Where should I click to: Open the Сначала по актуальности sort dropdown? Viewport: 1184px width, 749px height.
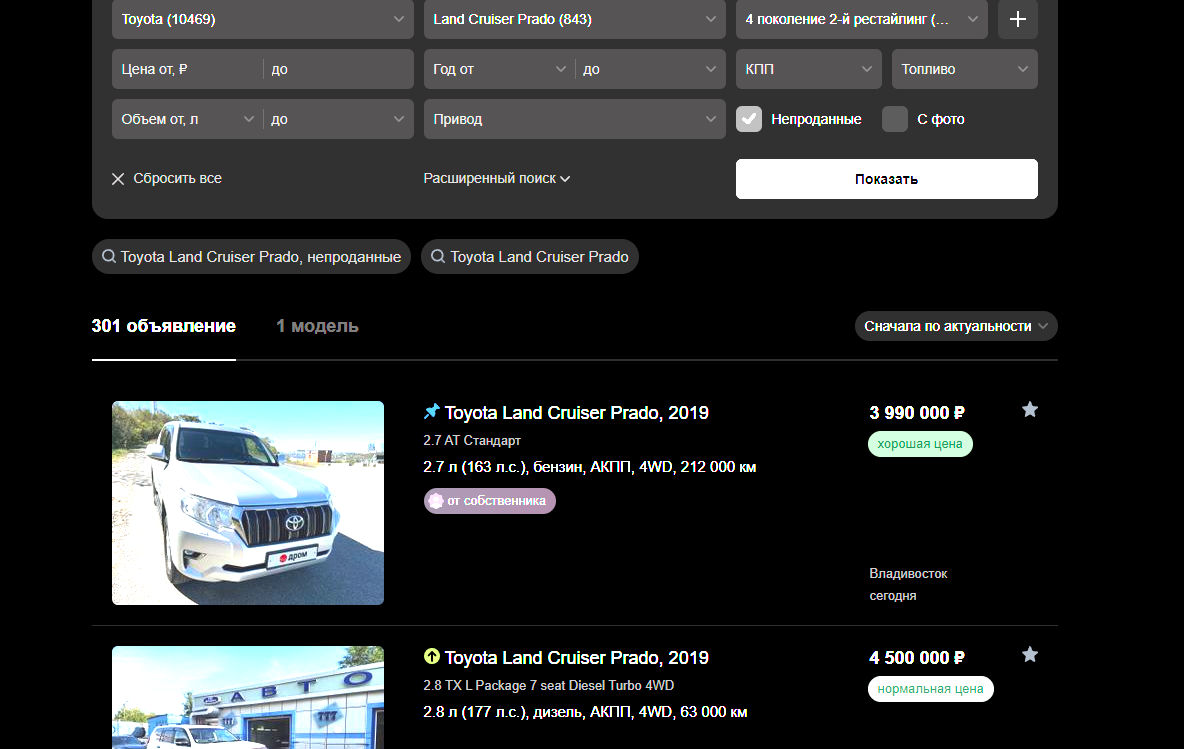(x=956, y=326)
